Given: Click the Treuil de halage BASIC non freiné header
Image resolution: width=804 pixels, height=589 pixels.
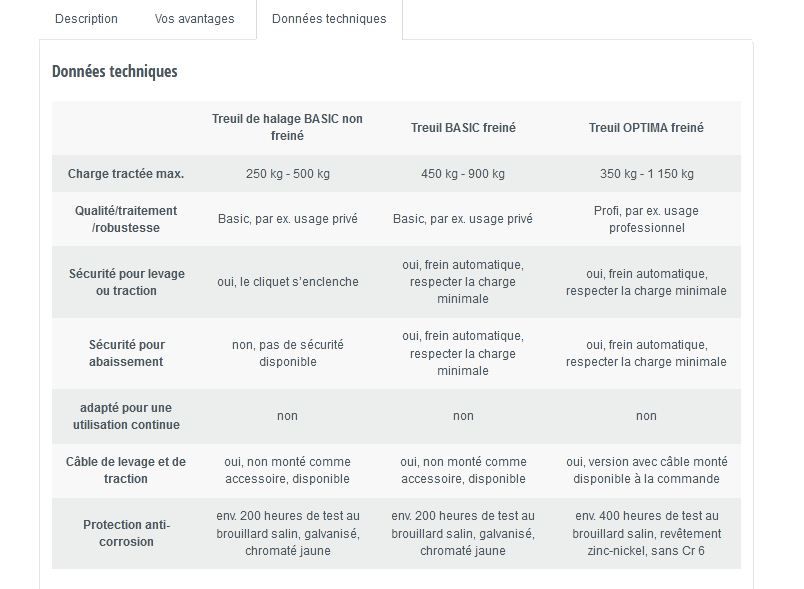Looking at the screenshot, I should 287,127.
